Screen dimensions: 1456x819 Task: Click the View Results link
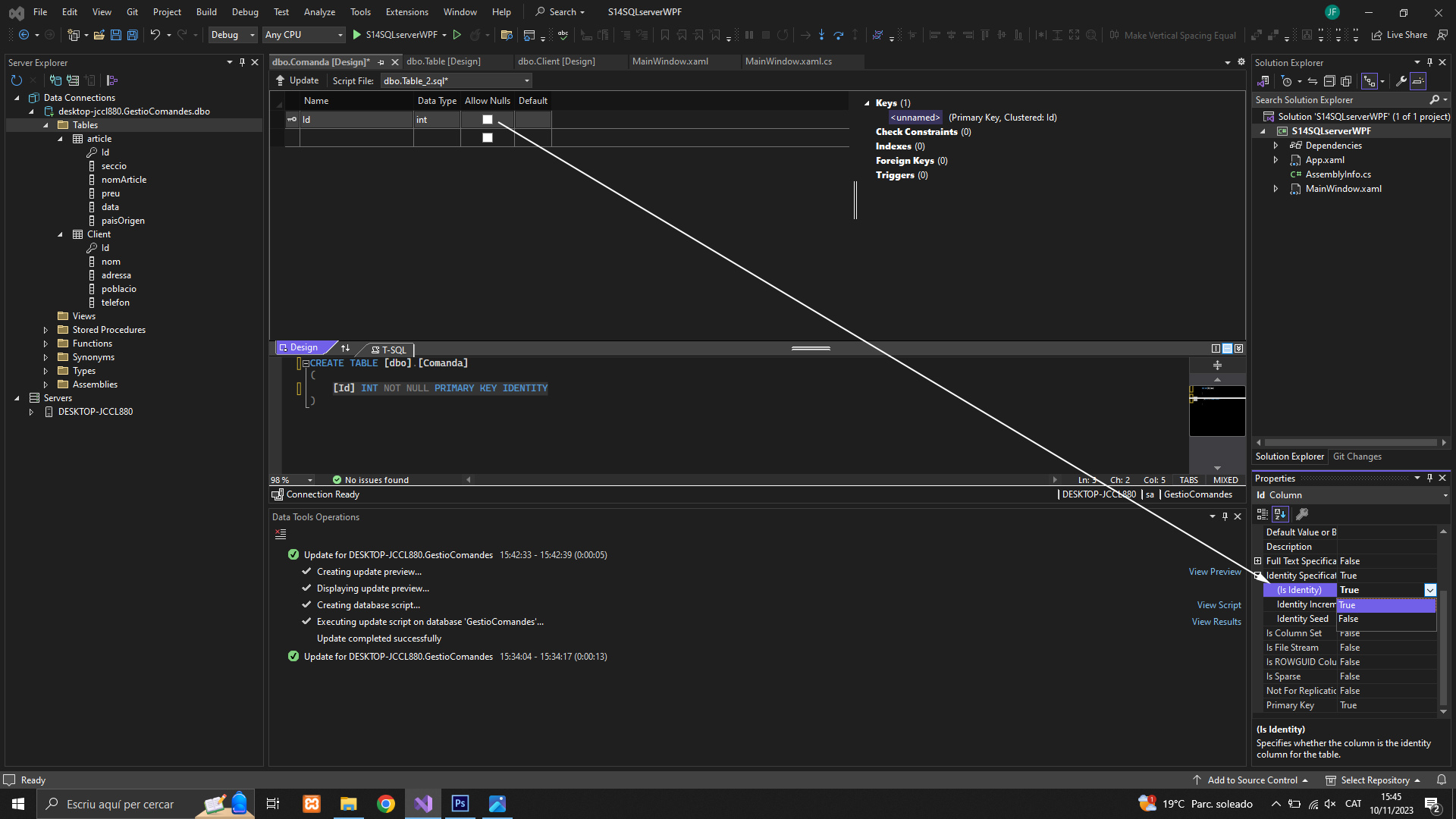[x=1216, y=622]
